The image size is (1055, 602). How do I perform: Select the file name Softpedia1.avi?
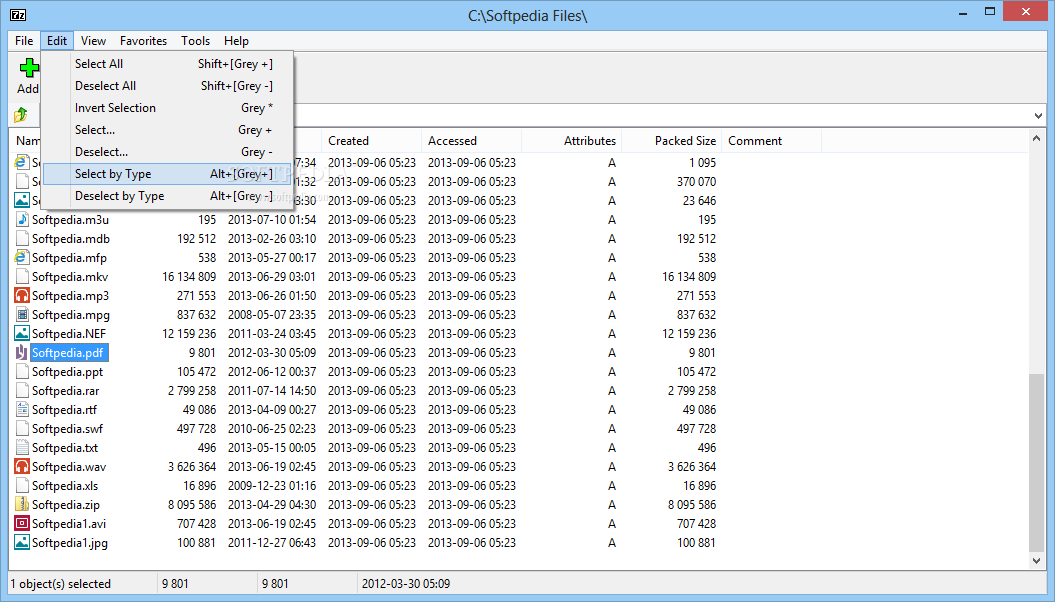[x=69, y=523]
